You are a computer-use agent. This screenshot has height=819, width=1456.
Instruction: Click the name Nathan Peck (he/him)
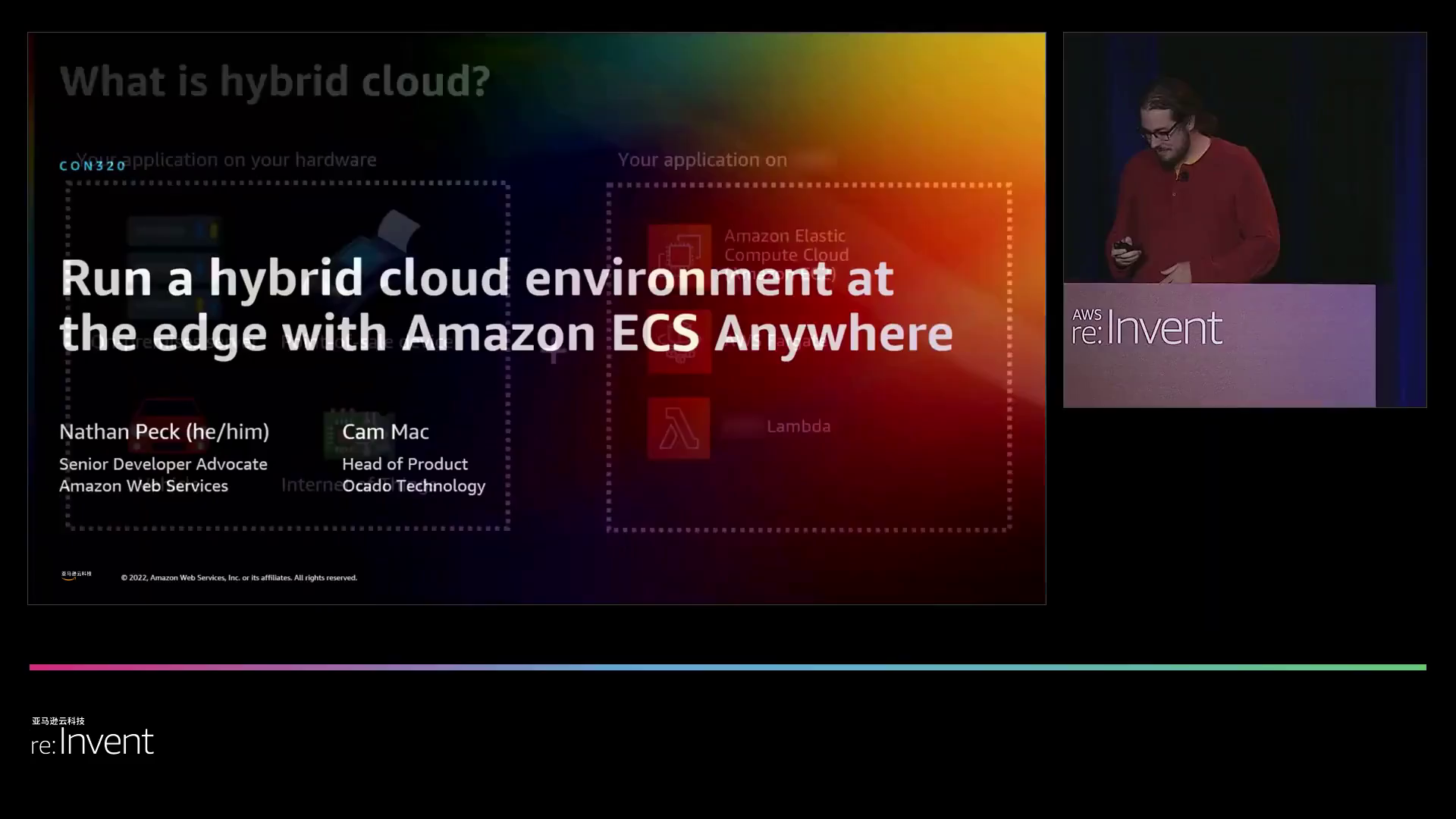165,431
